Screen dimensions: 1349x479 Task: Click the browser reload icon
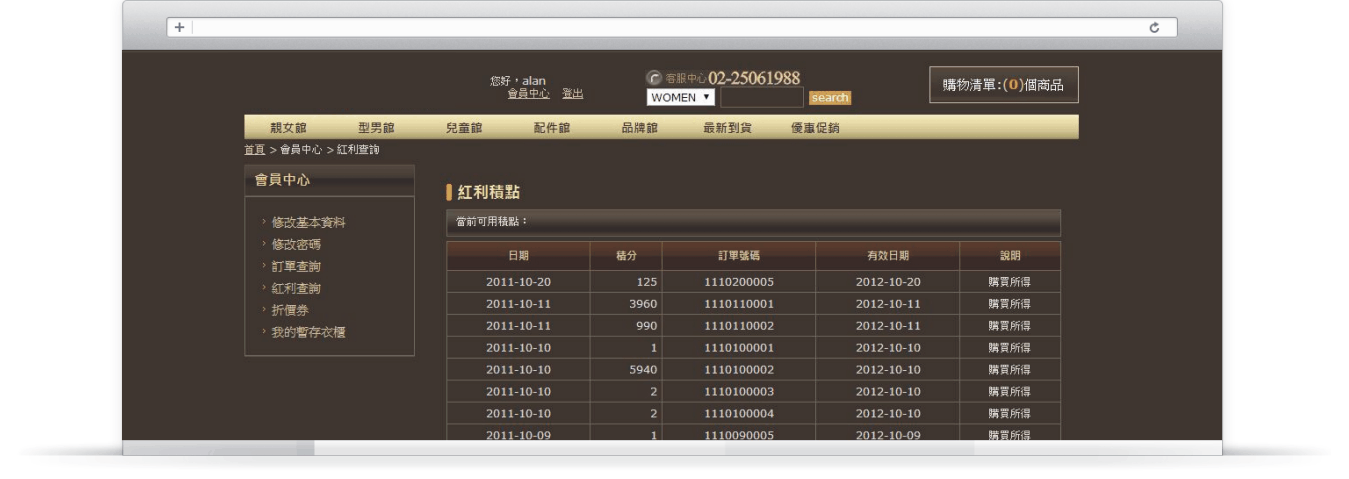(x=1155, y=28)
